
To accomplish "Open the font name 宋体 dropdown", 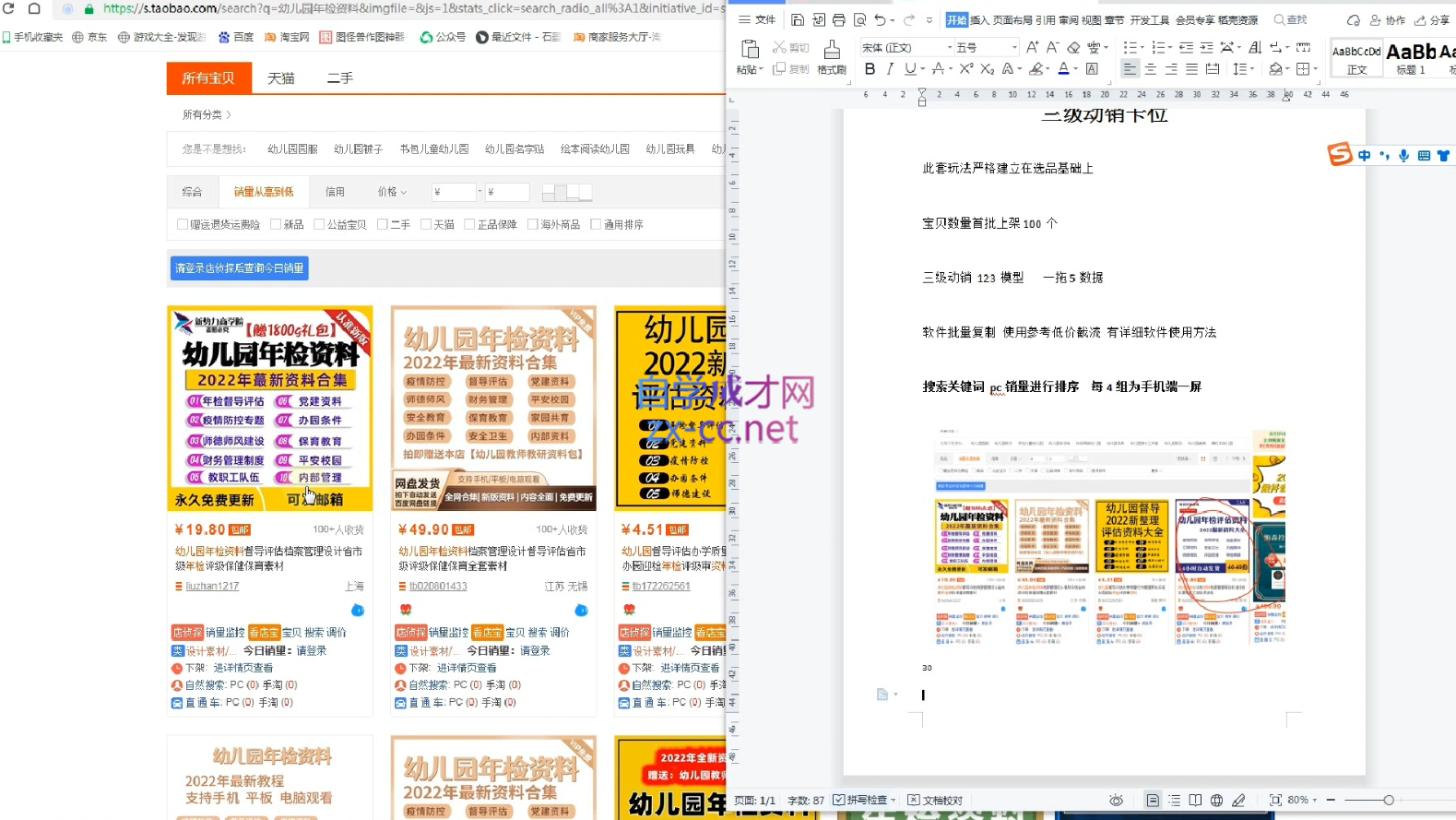I will (x=950, y=47).
